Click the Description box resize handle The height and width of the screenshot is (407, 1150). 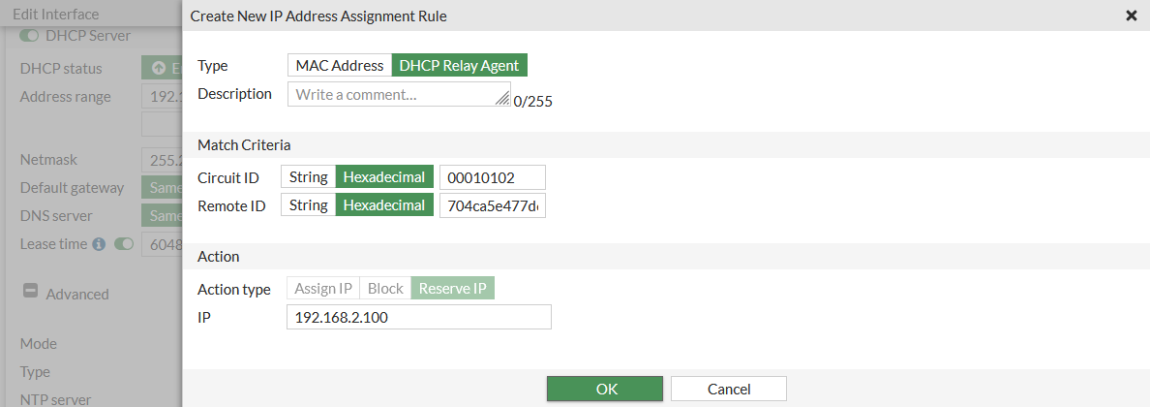(x=502, y=98)
